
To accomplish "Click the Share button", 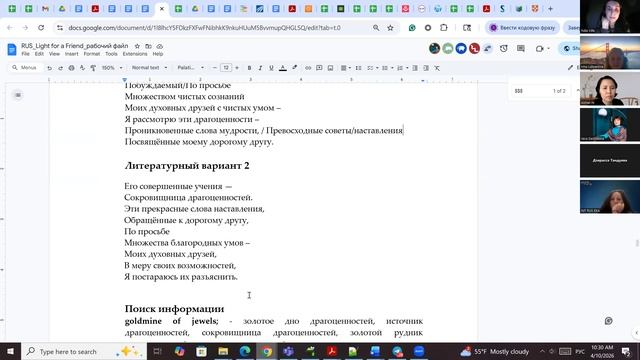I will pos(570,49).
